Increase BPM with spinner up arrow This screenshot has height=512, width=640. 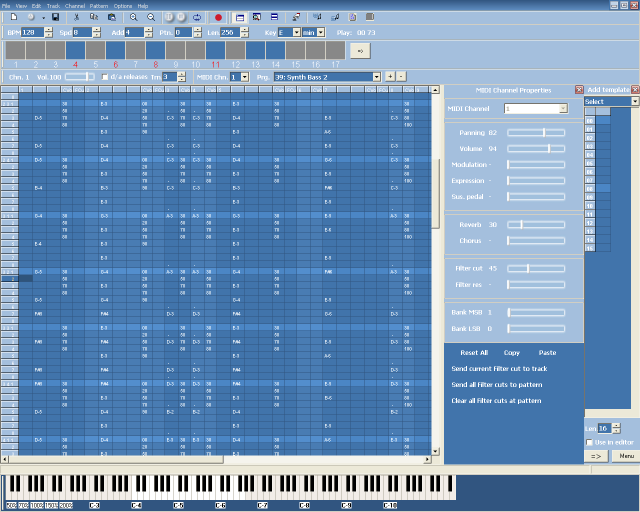point(49,30)
